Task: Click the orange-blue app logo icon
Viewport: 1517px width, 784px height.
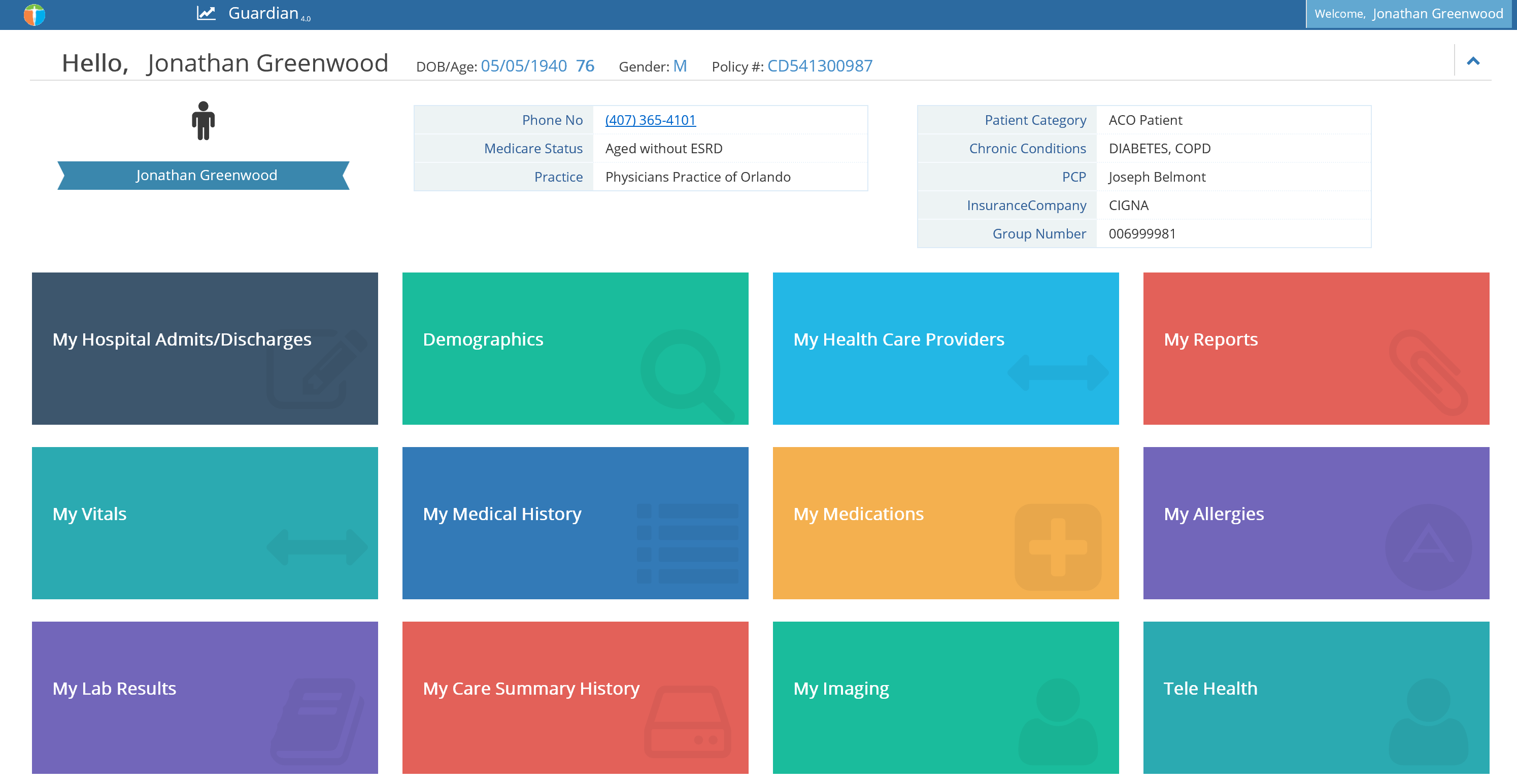Action: (x=34, y=14)
